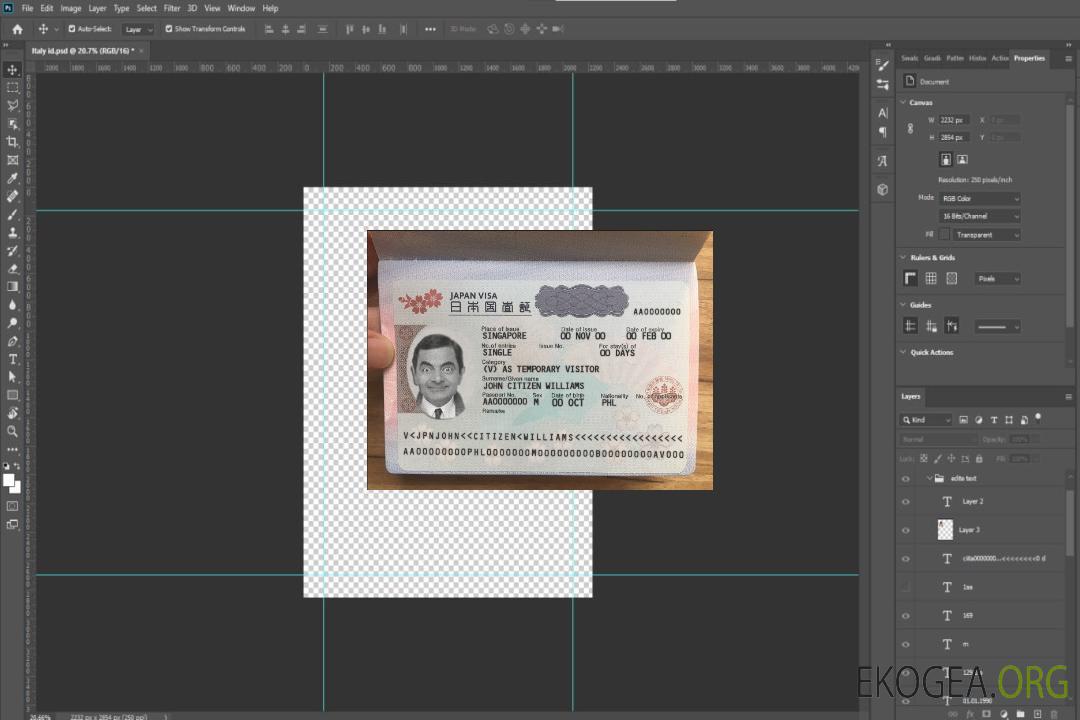
Task: Click the three dots more options button
Action: click(430, 29)
